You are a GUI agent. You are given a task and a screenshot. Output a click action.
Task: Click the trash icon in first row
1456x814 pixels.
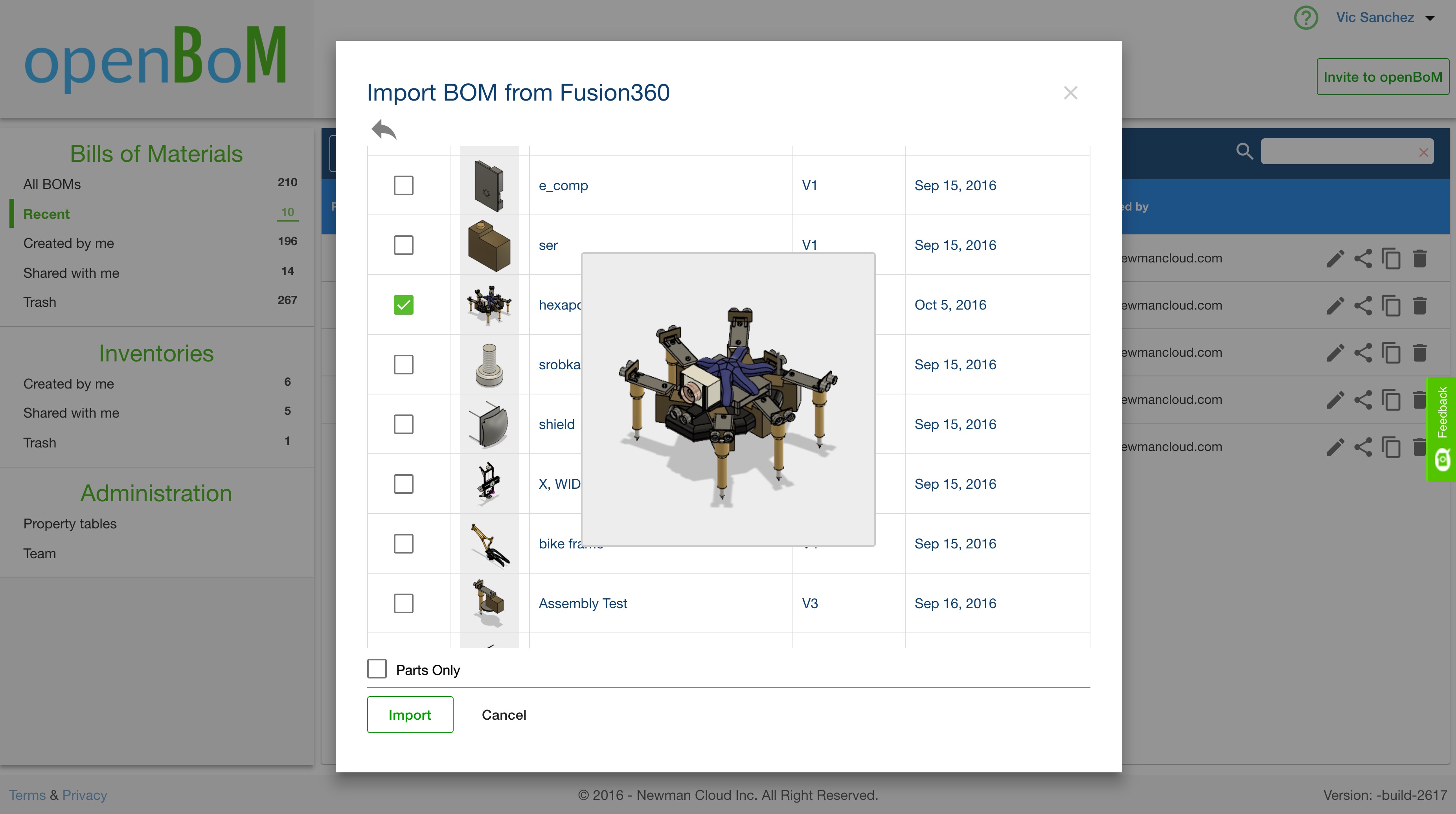point(1419,259)
